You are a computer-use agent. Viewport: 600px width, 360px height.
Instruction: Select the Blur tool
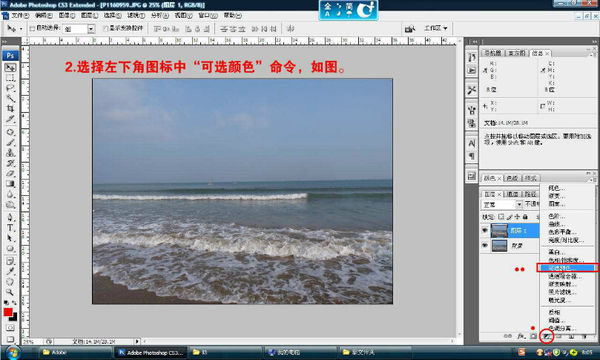(10, 194)
